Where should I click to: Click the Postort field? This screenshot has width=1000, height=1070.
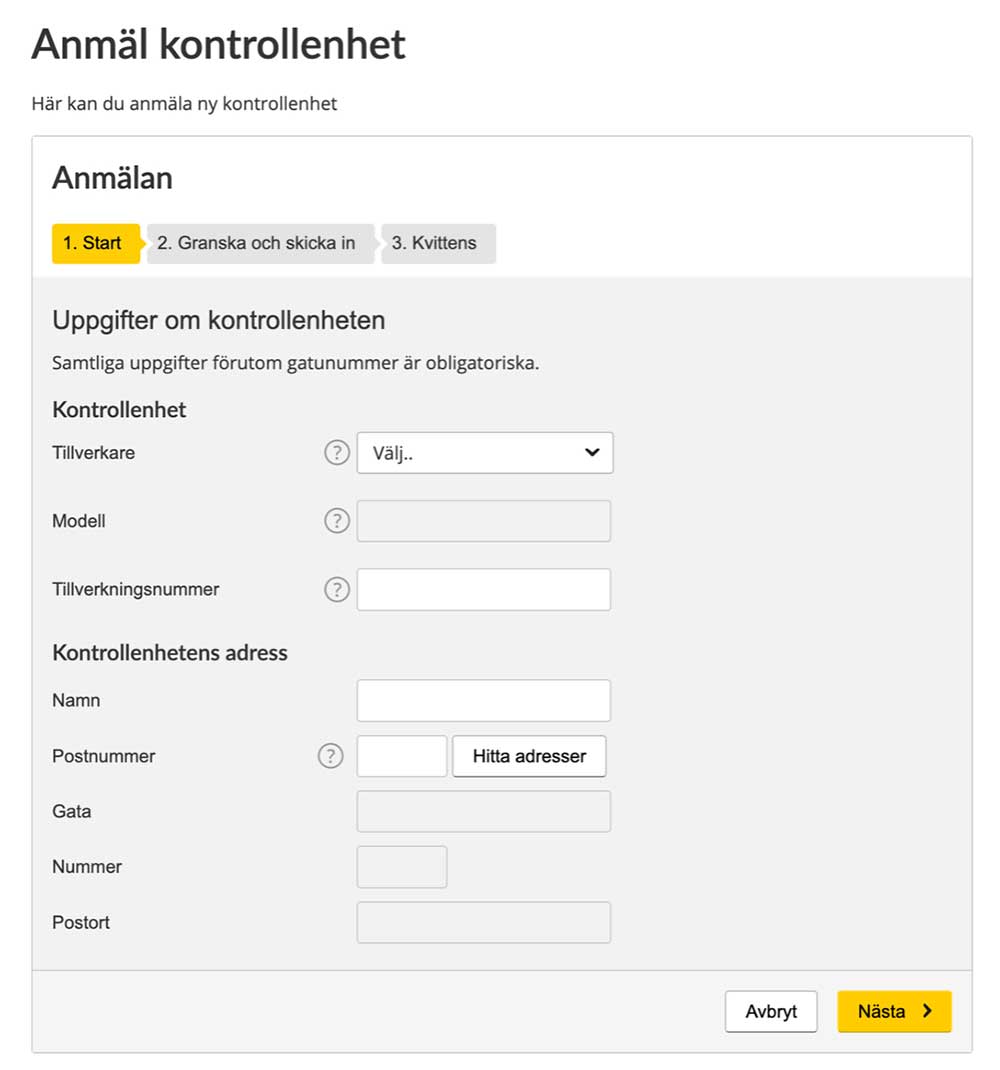coord(484,922)
